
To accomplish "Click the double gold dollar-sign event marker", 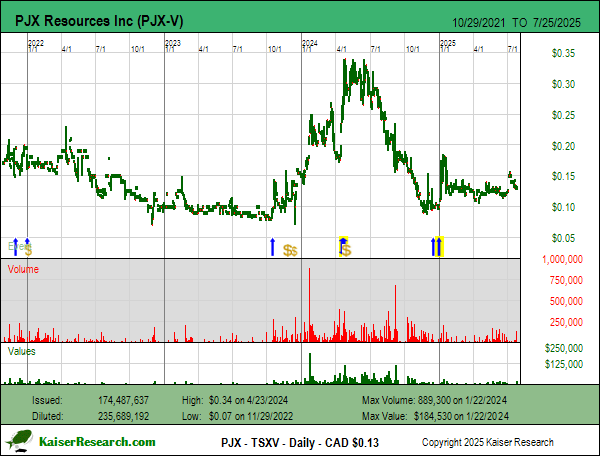I will (290, 251).
